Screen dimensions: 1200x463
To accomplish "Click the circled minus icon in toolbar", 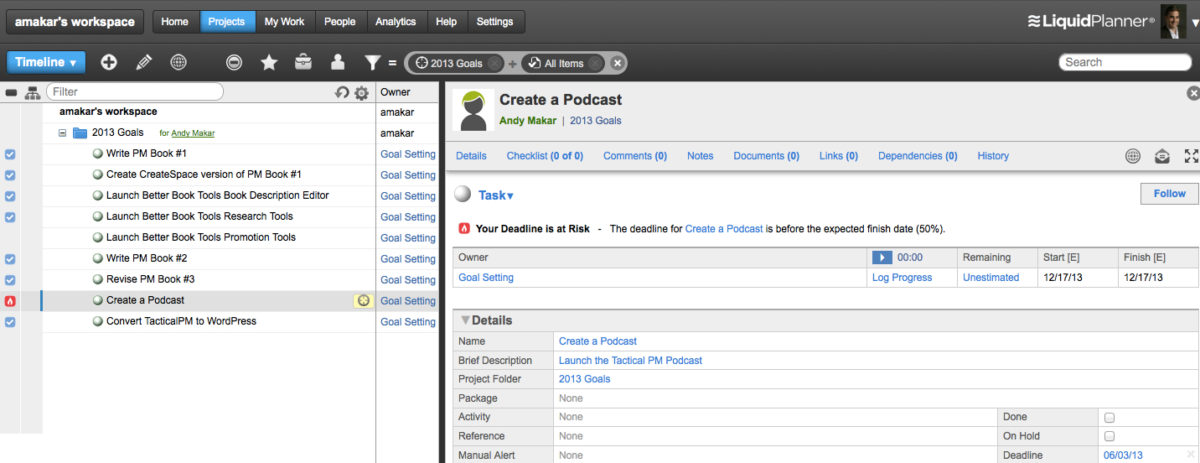I will point(233,62).
